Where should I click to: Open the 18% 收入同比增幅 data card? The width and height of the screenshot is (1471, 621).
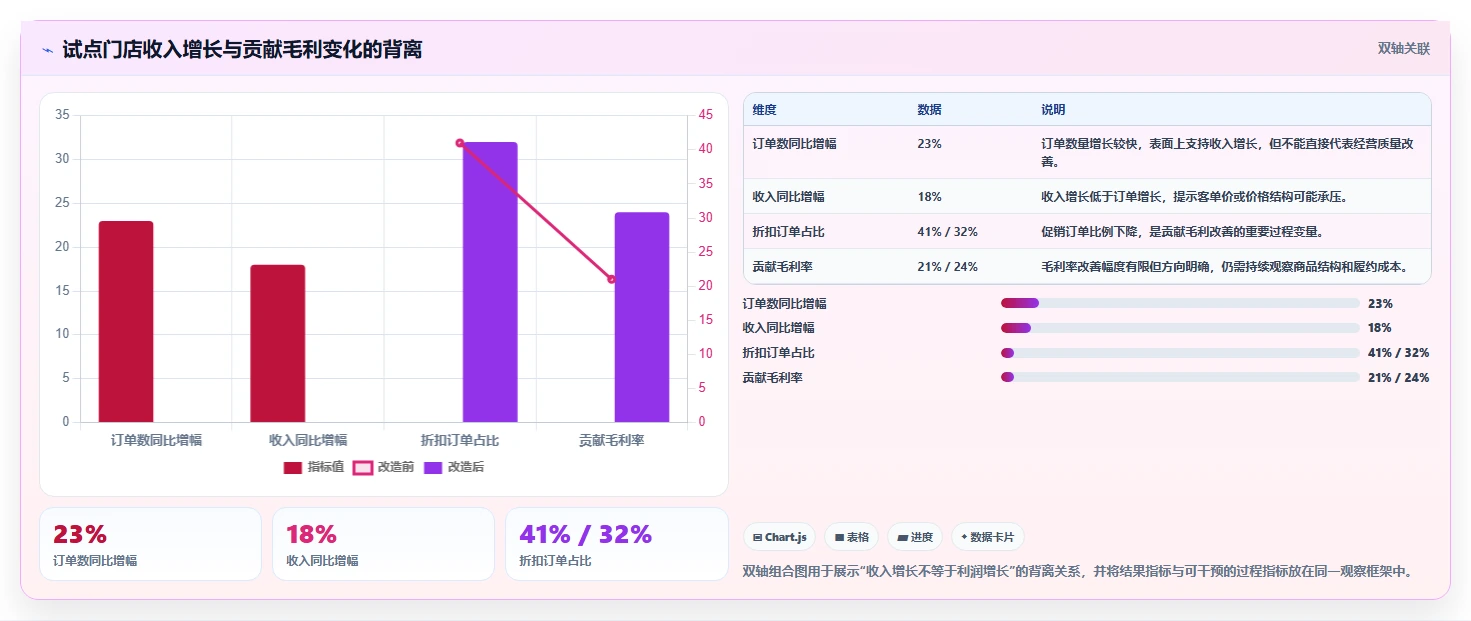click(383, 544)
